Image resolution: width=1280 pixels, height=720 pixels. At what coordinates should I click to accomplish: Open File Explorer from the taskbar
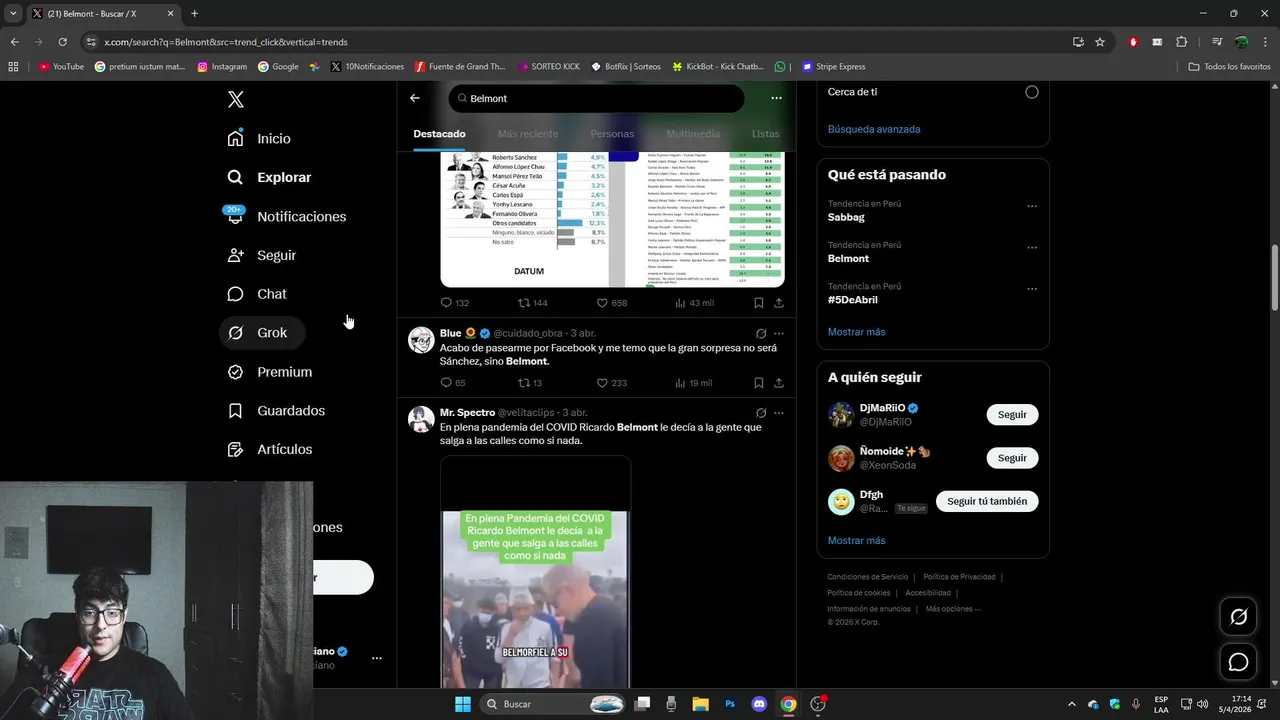(700, 704)
